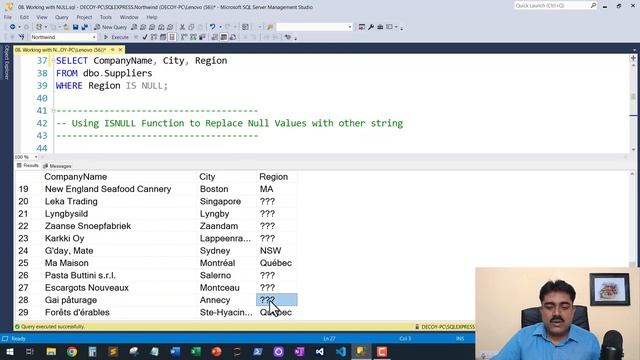Select the NSW region cell

277,251
